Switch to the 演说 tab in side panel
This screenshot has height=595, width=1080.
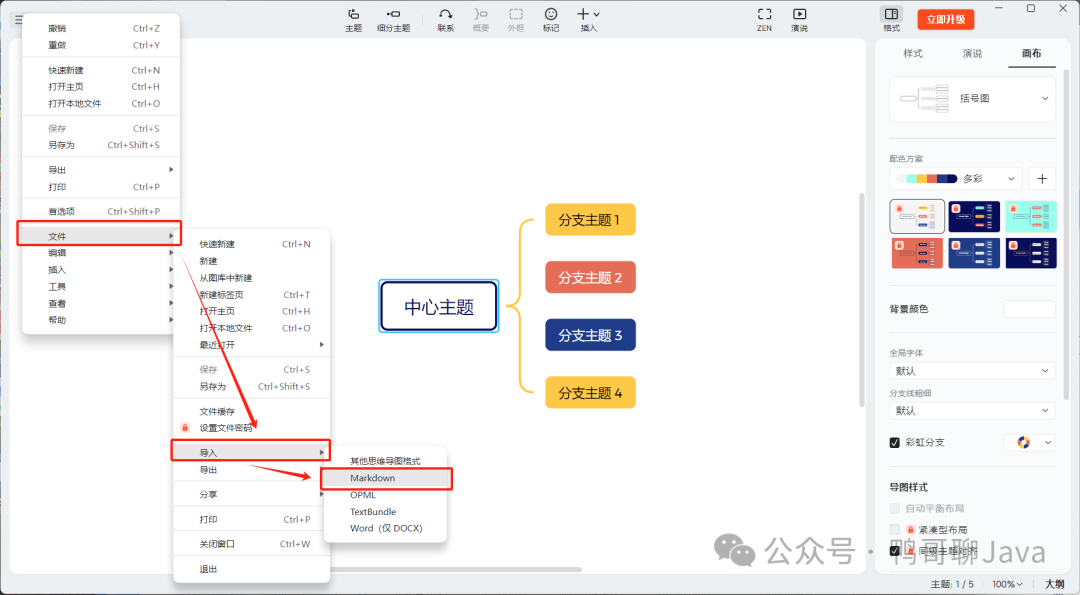pyautogui.click(x=972, y=54)
